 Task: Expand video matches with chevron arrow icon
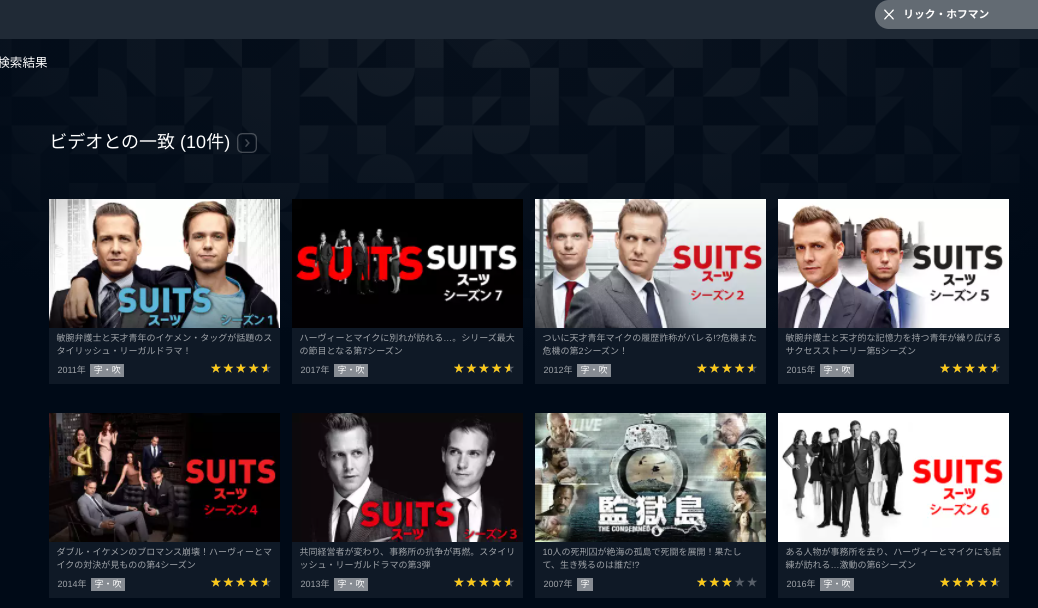247,143
